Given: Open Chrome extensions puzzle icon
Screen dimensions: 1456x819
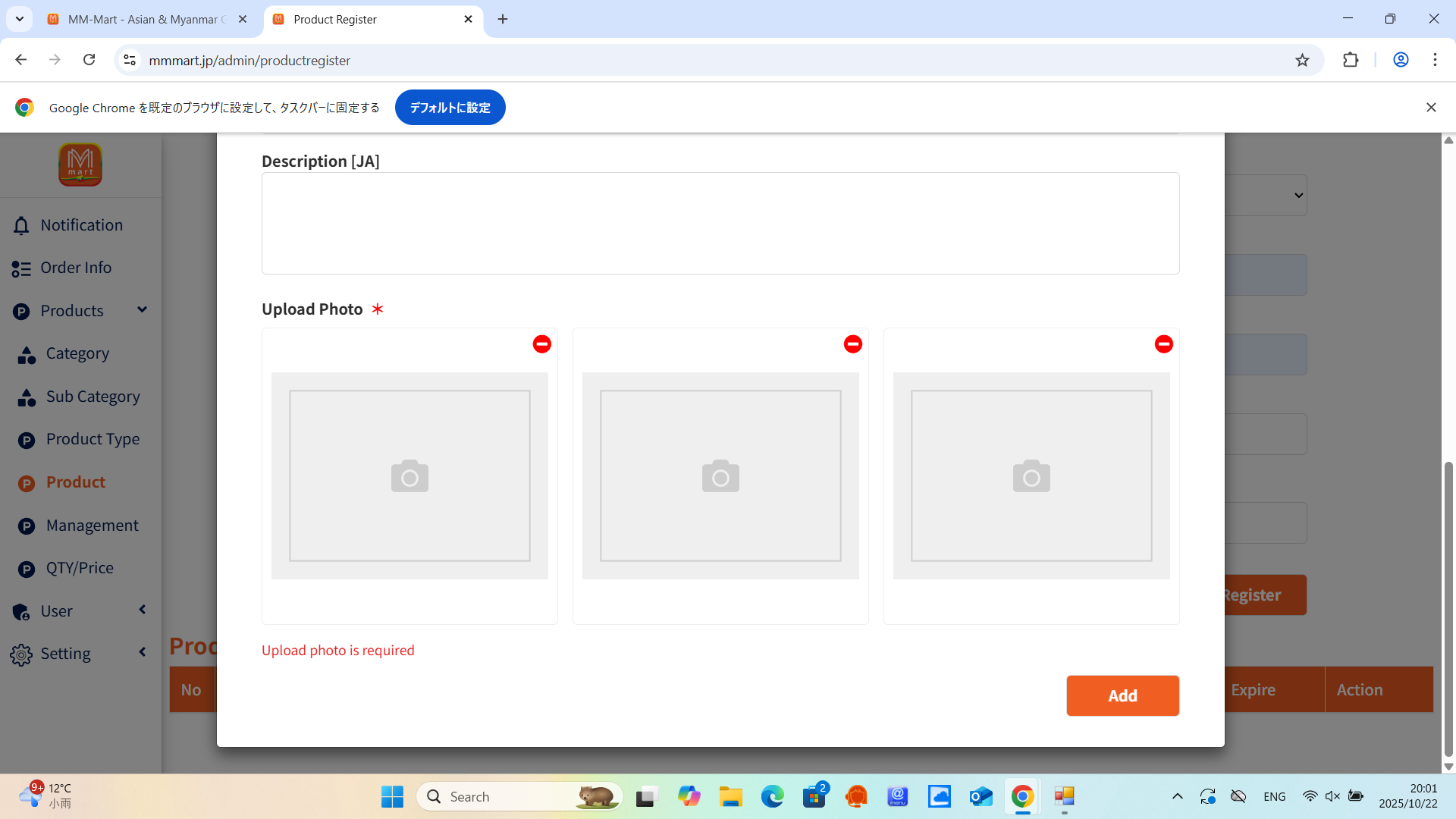Looking at the screenshot, I should [1351, 60].
